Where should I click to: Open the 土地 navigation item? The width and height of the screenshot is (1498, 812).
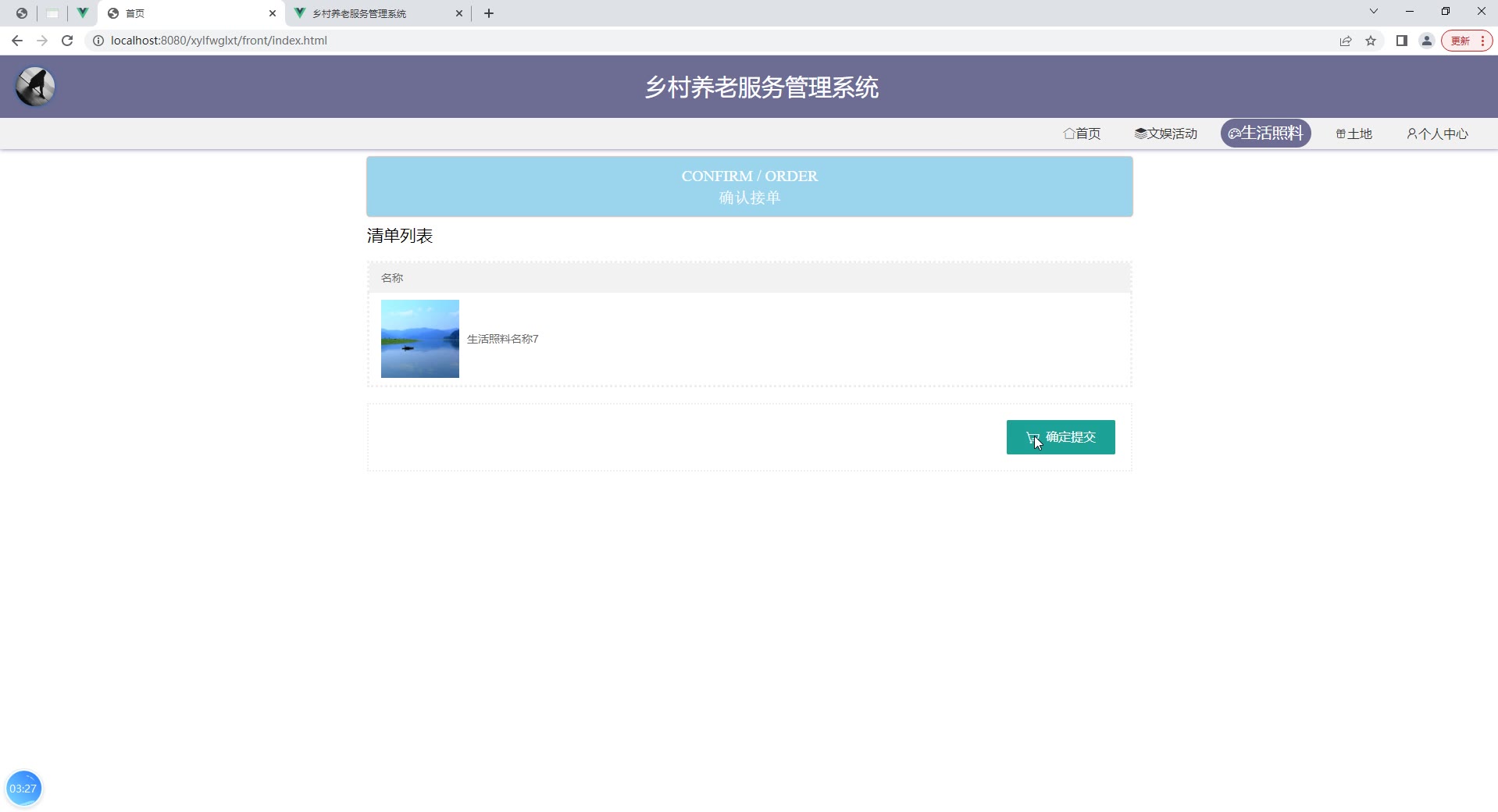[1354, 134]
